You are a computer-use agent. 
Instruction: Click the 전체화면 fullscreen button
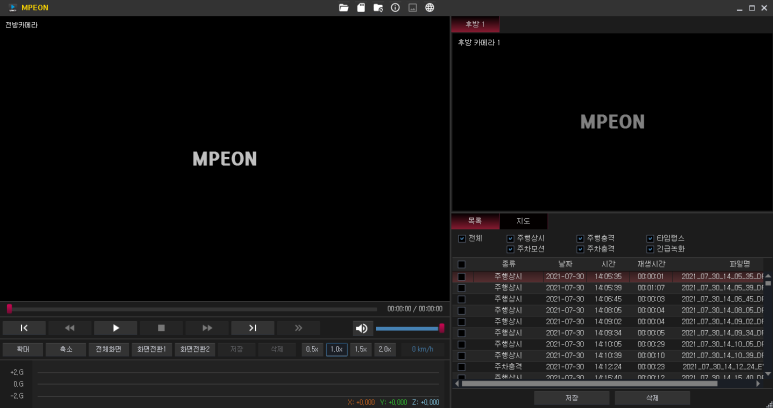[109, 349]
